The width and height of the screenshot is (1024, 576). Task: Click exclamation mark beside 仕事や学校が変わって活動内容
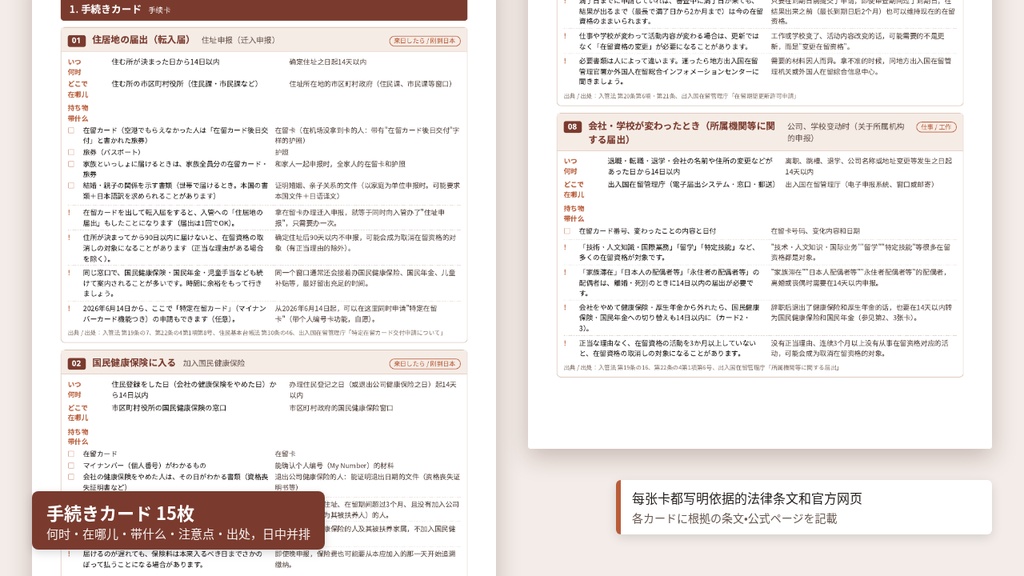[566, 37]
